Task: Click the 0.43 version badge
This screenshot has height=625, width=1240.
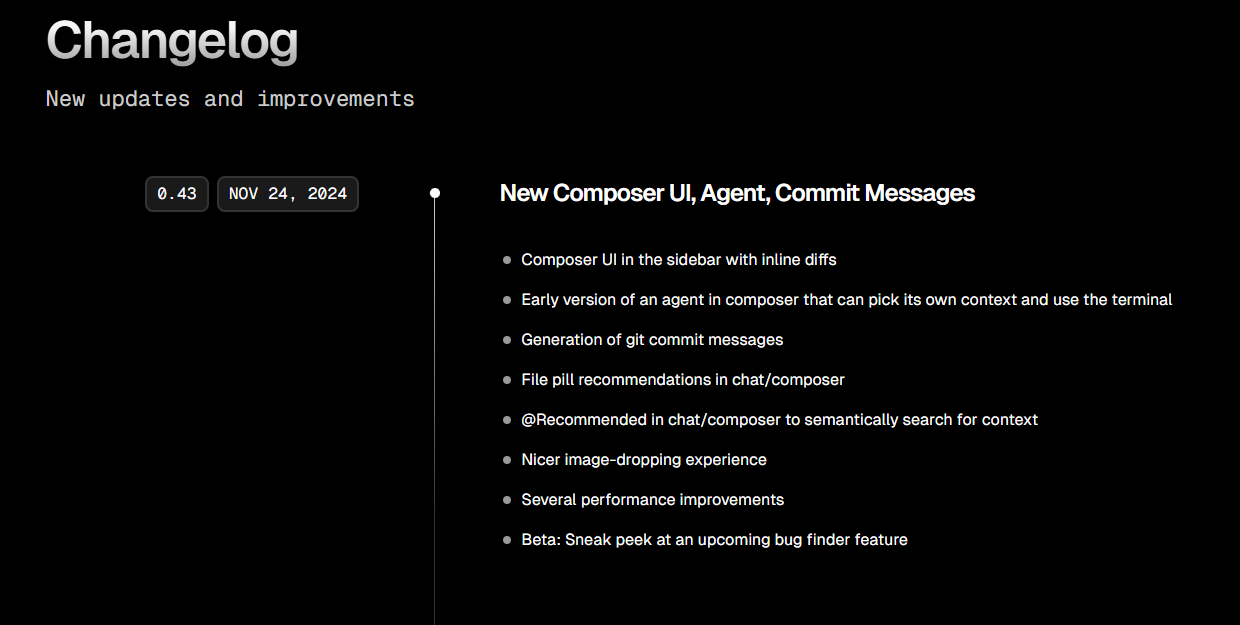Action: 177,194
